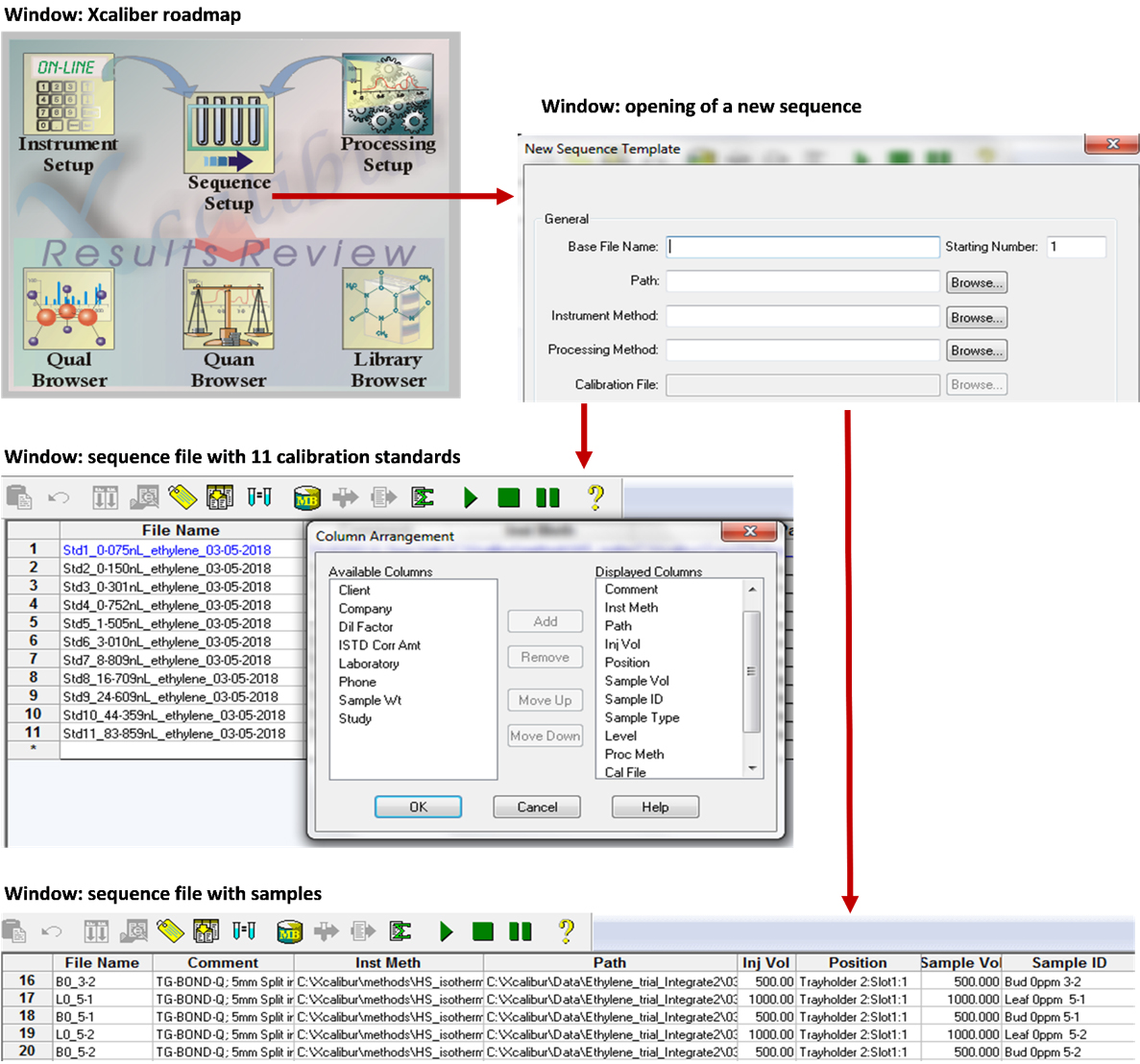Click Undo arrow in calibration standards toolbar
The height and width of the screenshot is (1064, 1140).
click(59, 497)
